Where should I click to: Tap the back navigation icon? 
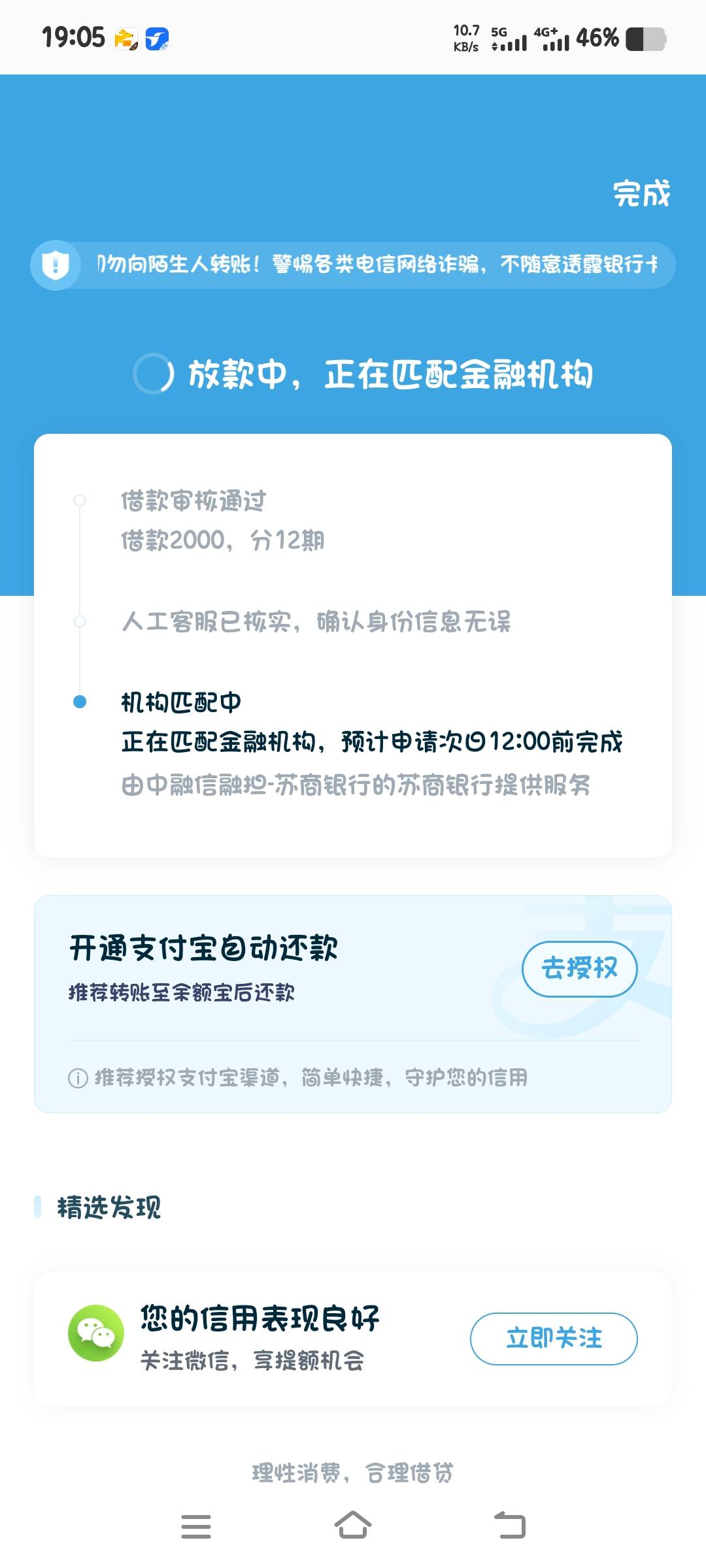(x=510, y=1526)
